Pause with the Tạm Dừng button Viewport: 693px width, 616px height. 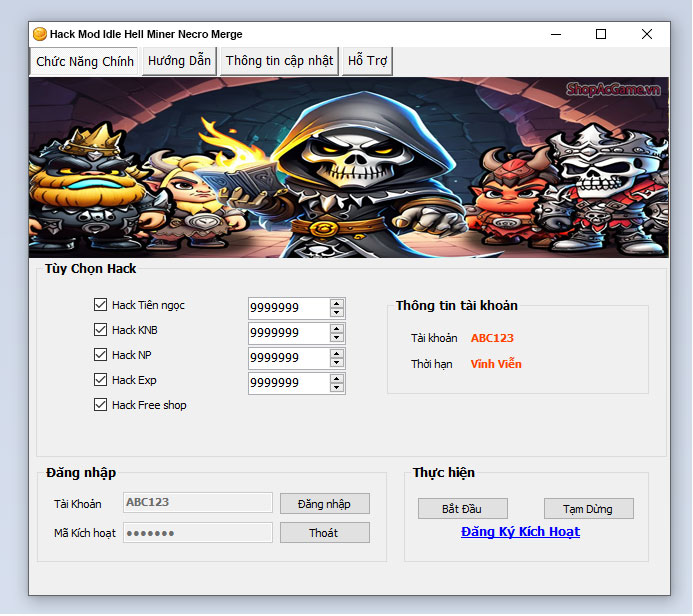click(589, 509)
